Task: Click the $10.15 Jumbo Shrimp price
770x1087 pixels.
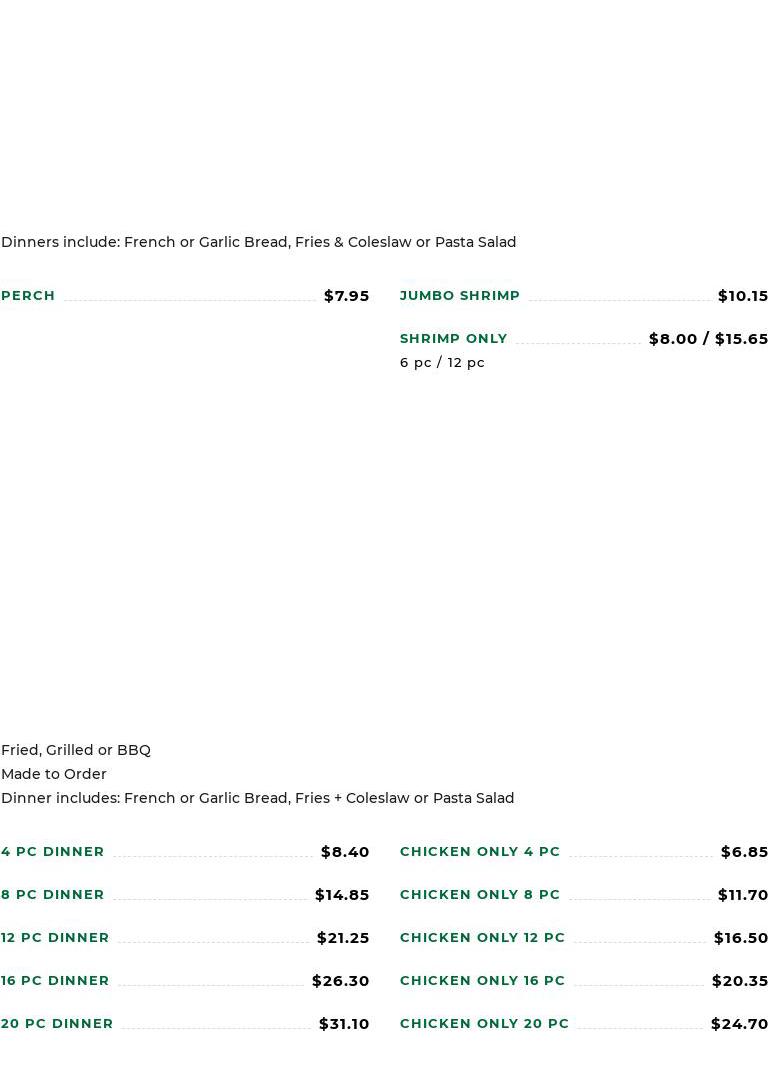Action: tap(742, 296)
